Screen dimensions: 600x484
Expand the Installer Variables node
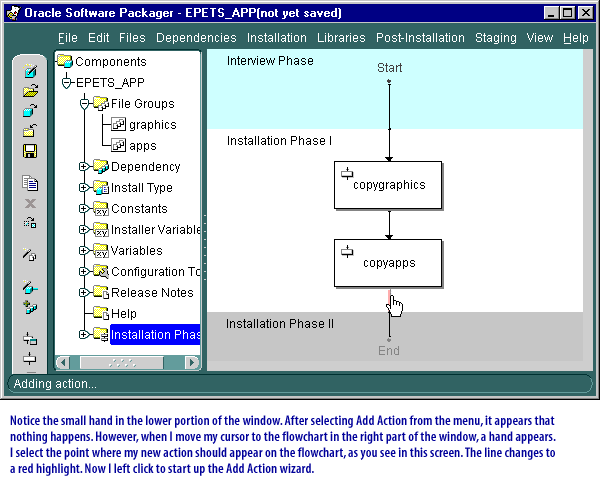pyautogui.click(x=84, y=230)
